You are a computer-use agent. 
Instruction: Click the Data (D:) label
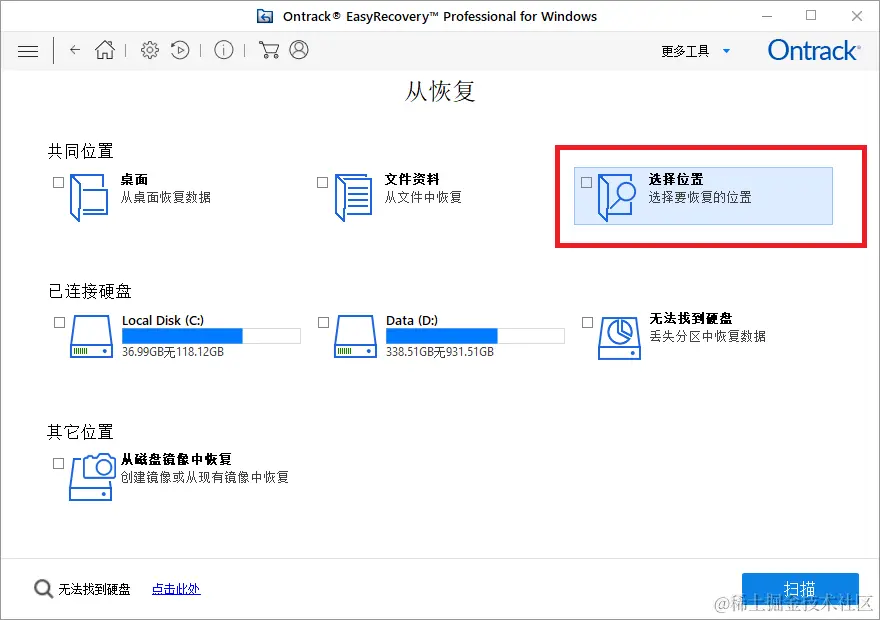pos(412,320)
